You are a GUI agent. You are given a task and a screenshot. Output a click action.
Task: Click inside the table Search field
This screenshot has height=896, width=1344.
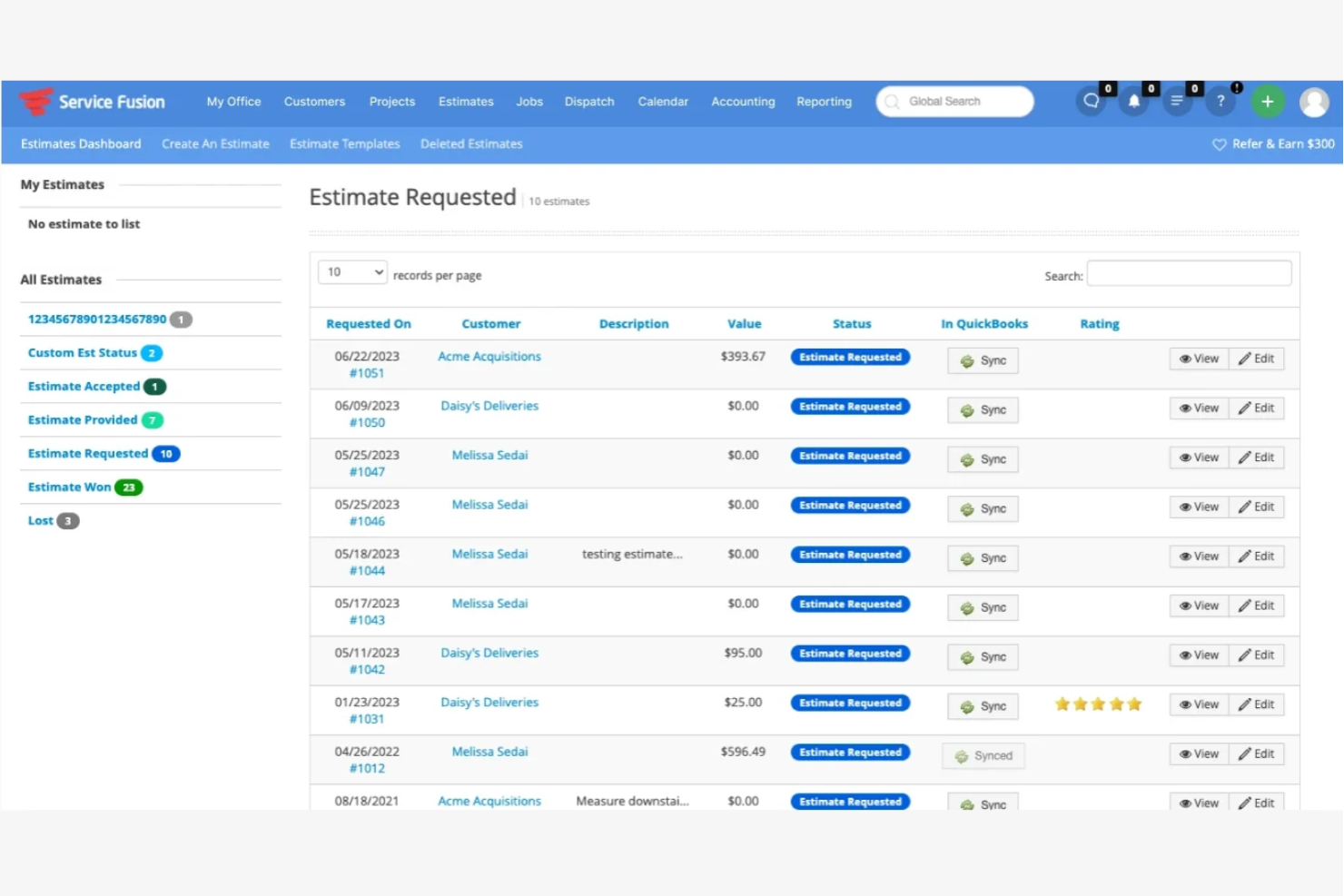click(x=1188, y=272)
